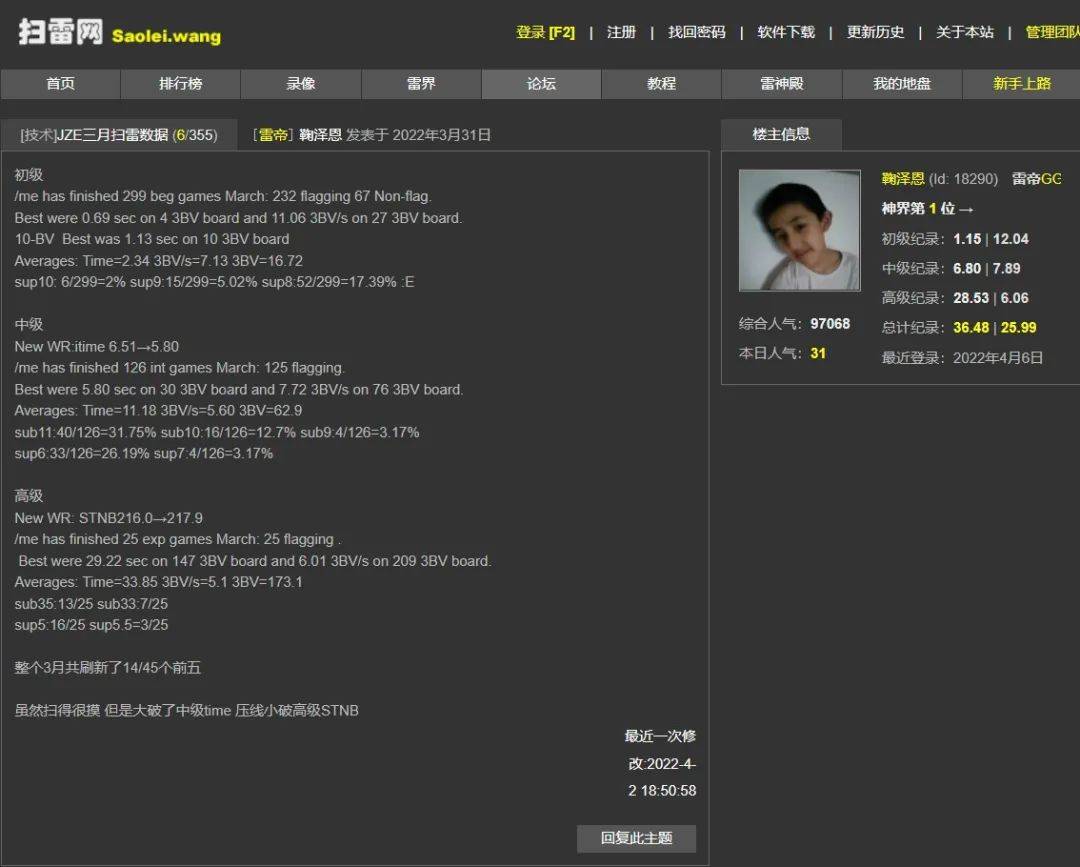Click the 回复此主题 reply button

point(636,838)
